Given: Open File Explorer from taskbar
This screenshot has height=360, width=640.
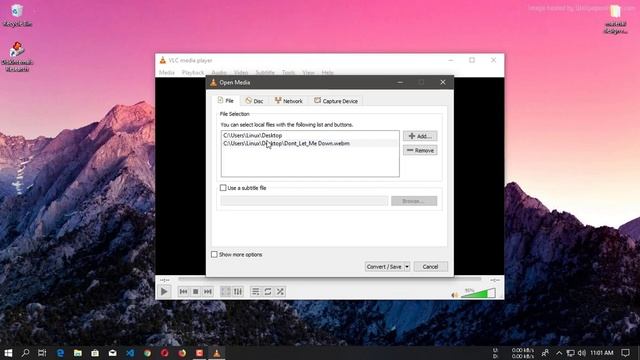Looking at the screenshot, I should [78, 353].
